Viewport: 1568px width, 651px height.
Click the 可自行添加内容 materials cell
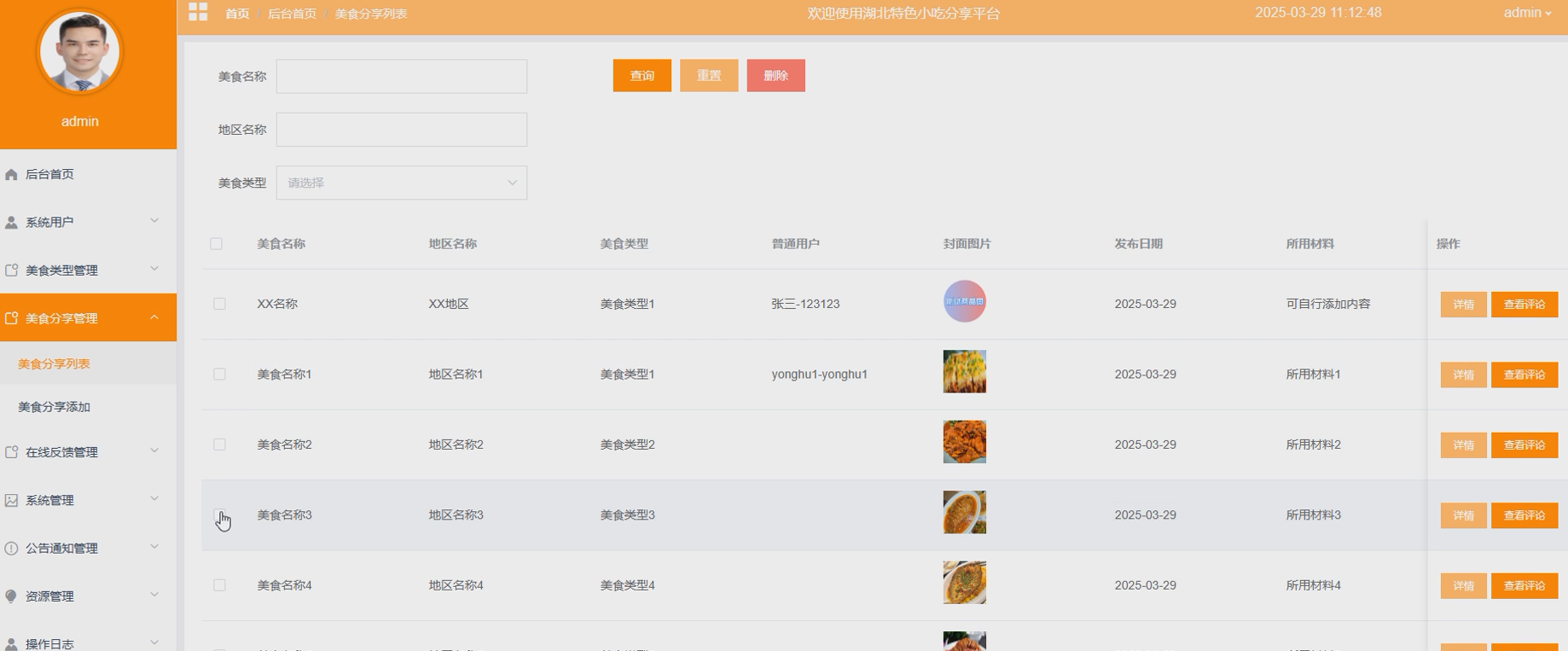[1327, 304]
